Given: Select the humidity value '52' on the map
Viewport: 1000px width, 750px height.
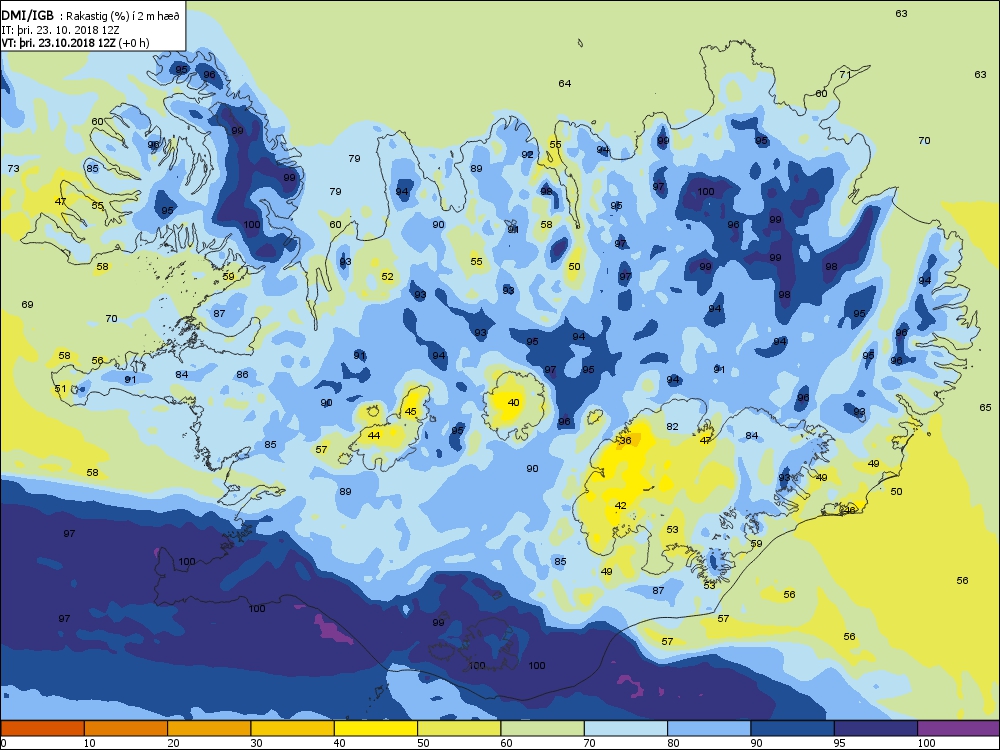Looking at the screenshot, I should click(387, 277).
